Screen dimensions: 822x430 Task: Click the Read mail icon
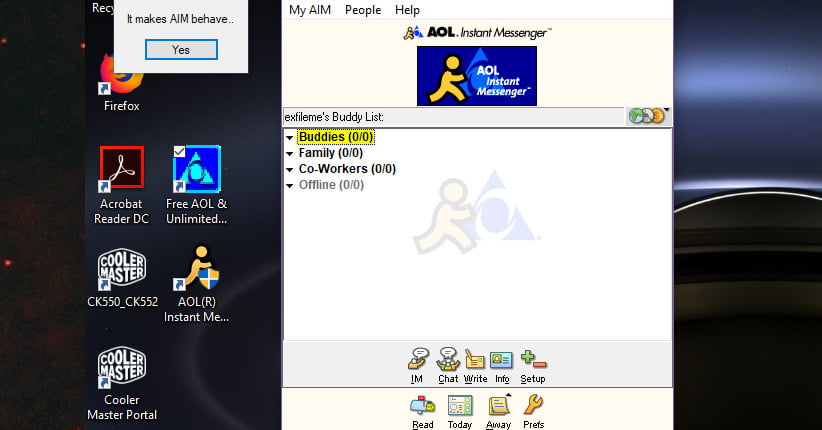(x=423, y=412)
